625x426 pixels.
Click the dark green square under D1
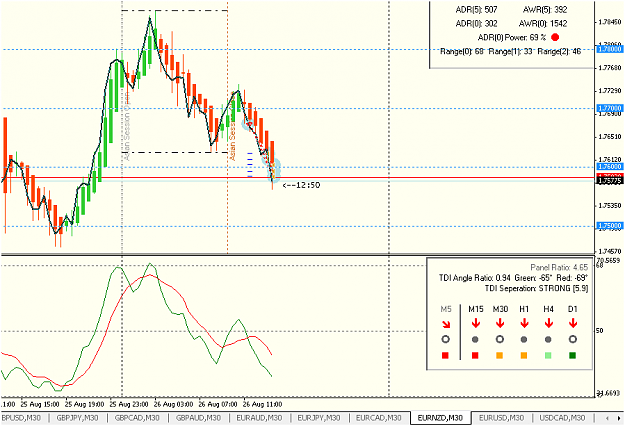tap(573, 355)
